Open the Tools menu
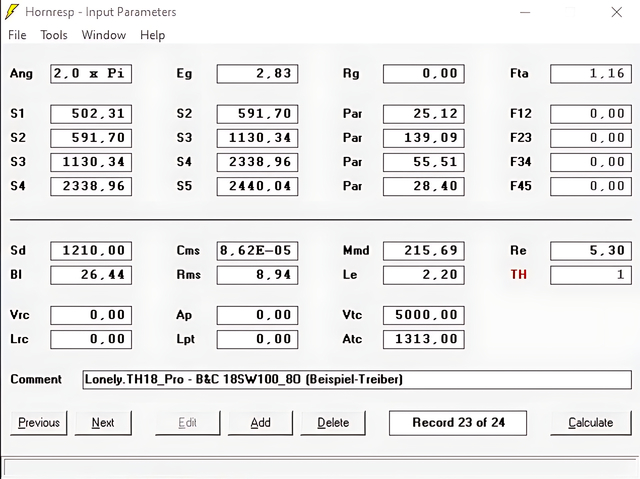Viewport: 640px width, 479px height. click(53, 35)
